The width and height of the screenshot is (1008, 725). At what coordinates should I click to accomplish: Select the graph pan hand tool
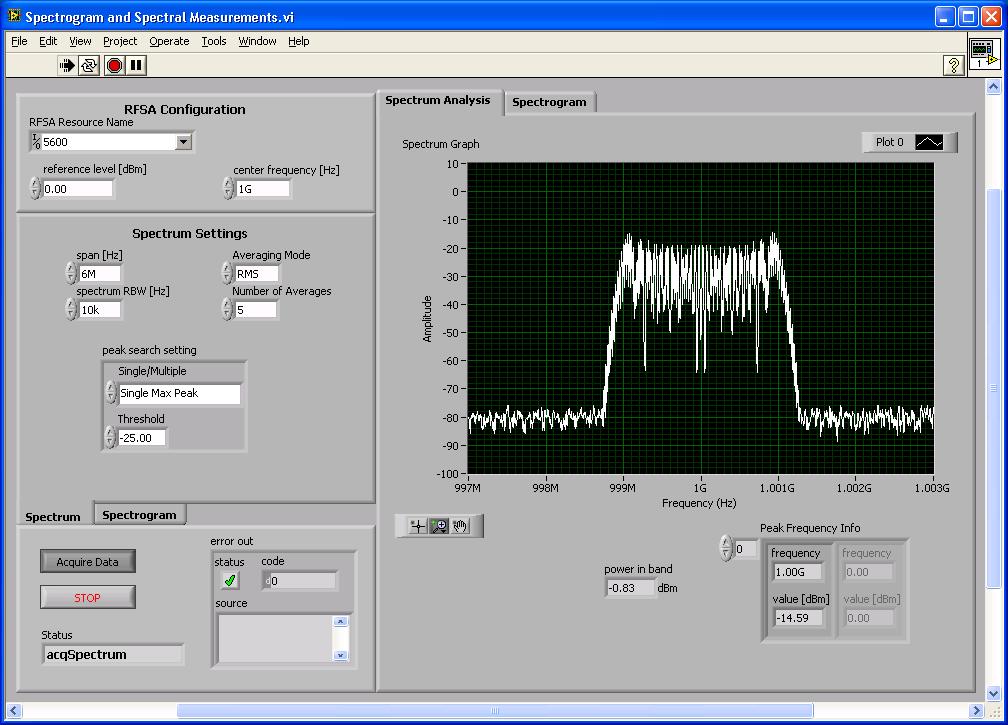[x=460, y=526]
